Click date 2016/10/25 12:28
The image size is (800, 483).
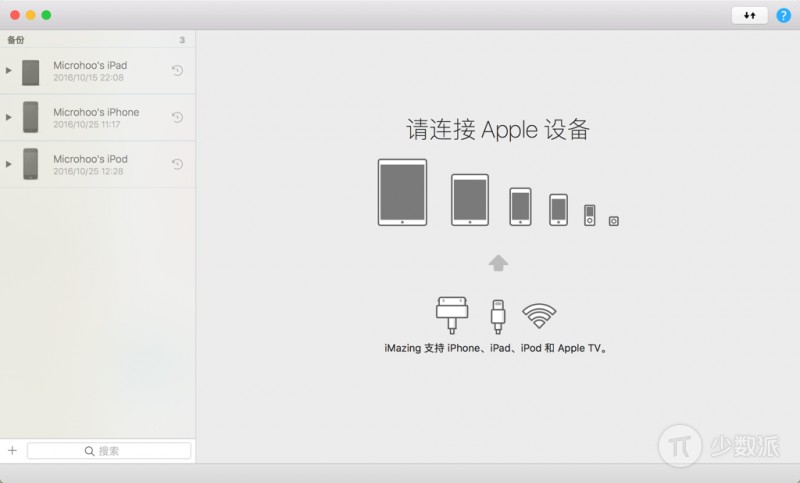pyautogui.click(x=88, y=171)
